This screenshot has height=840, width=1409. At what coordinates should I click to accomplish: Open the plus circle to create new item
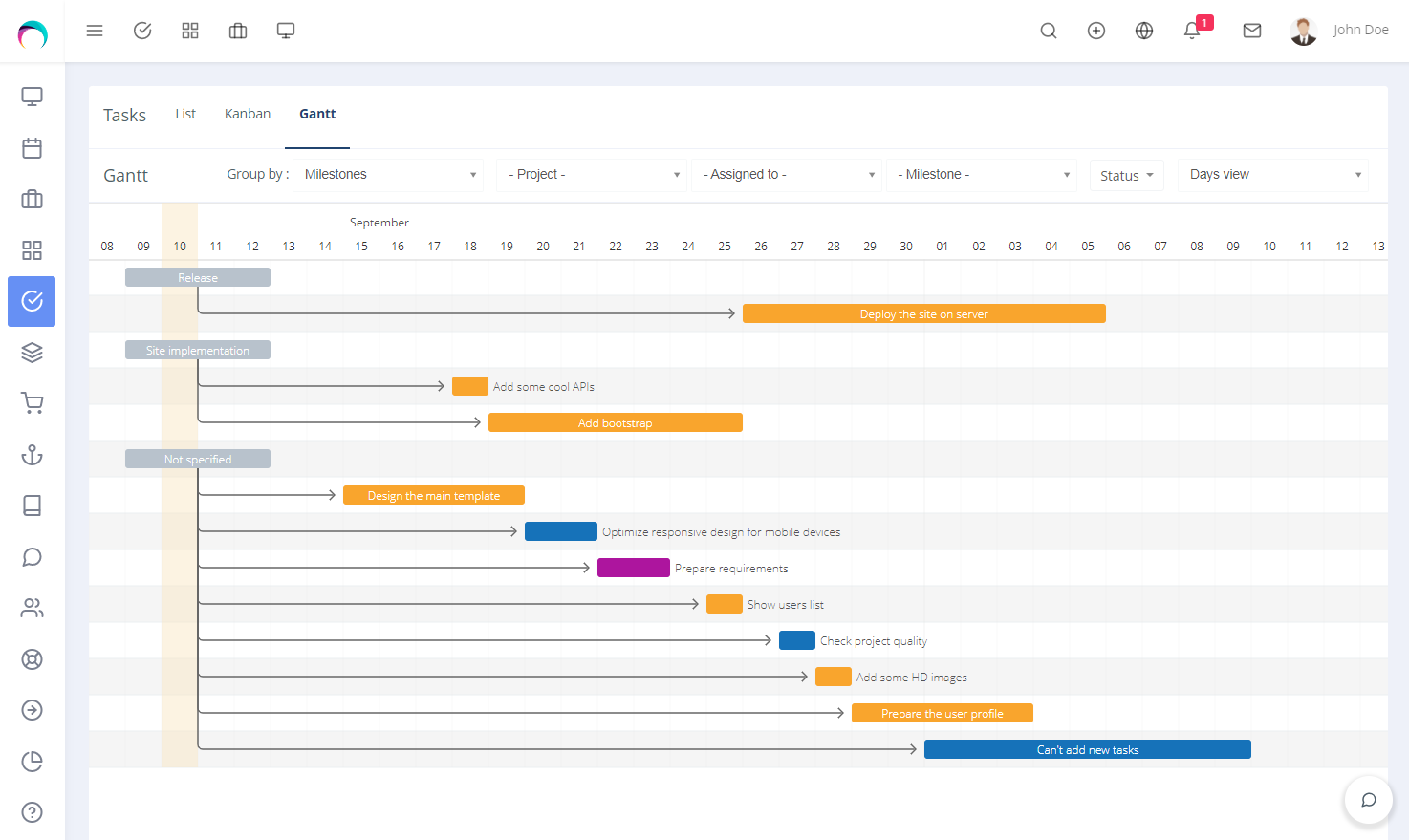[1095, 30]
